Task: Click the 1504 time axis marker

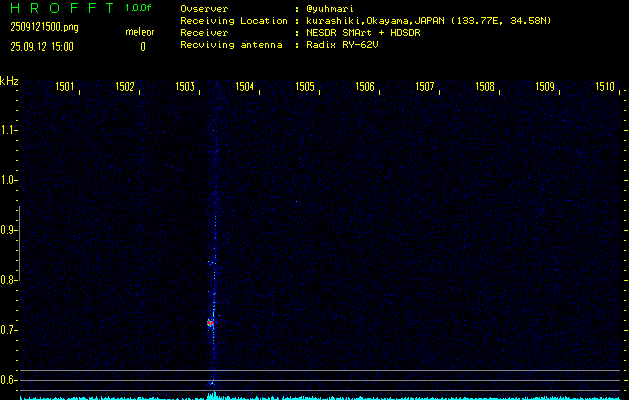Action: tap(245, 86)
